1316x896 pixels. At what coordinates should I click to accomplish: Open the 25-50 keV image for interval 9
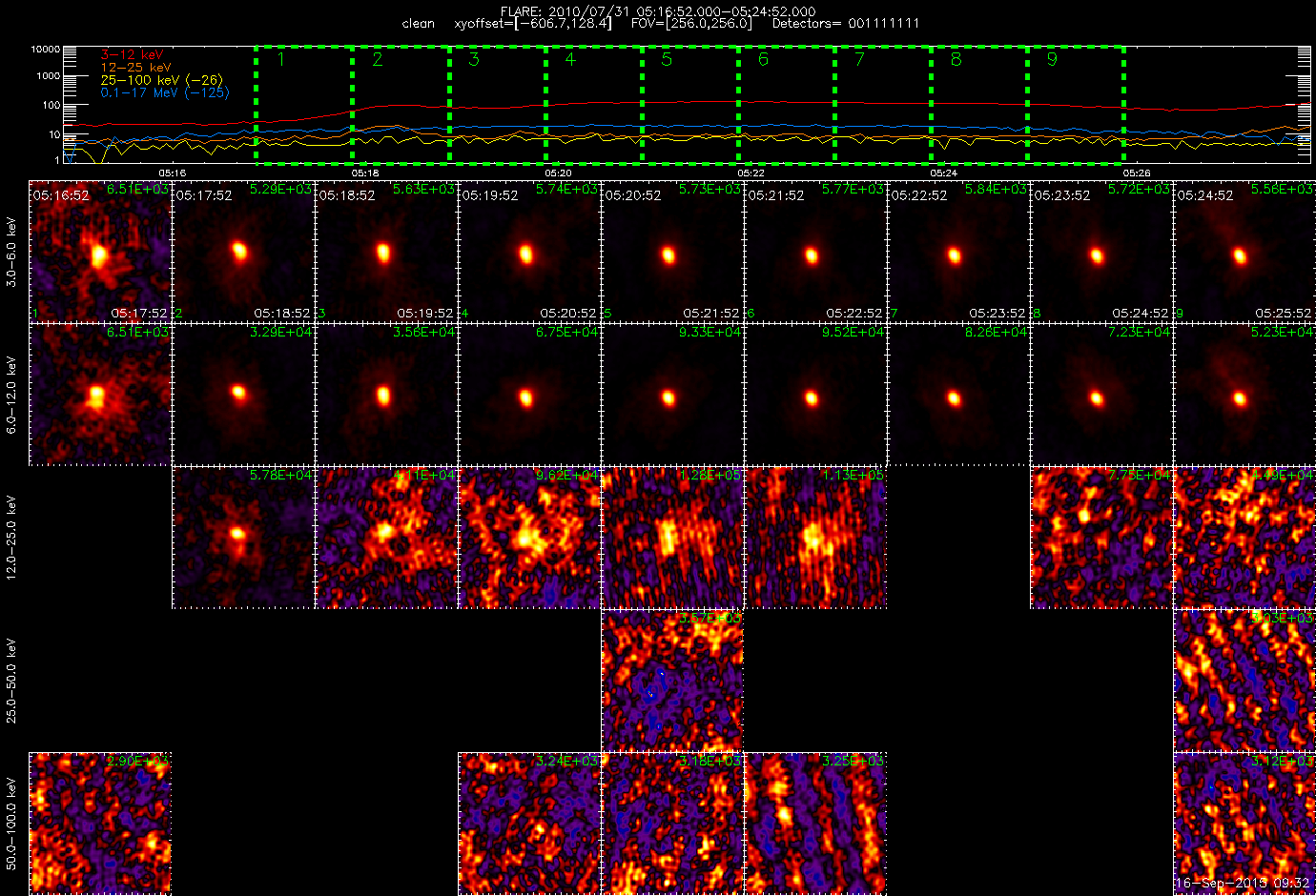point(1244,681)
